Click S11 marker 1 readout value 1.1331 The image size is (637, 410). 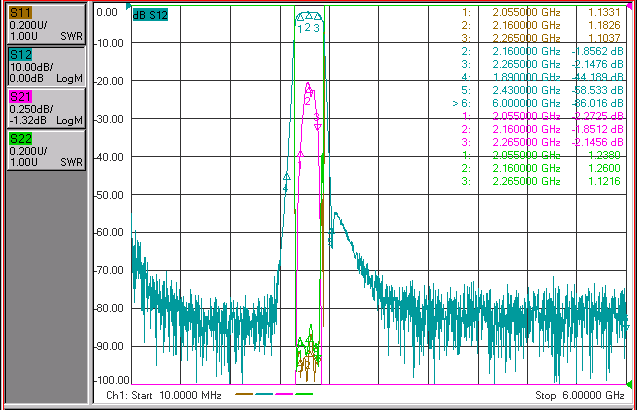[604, 12]
